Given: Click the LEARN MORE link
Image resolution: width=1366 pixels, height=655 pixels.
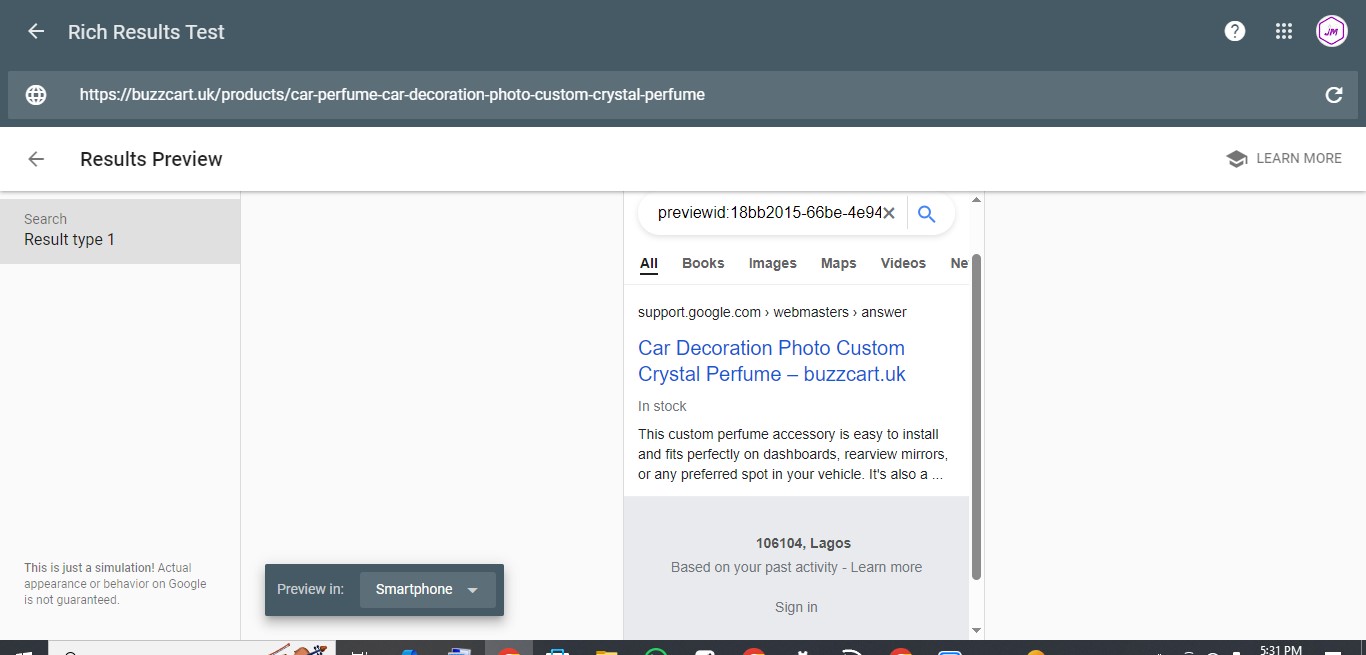Looking at the screenshot, I should (x=1299, y=158).
